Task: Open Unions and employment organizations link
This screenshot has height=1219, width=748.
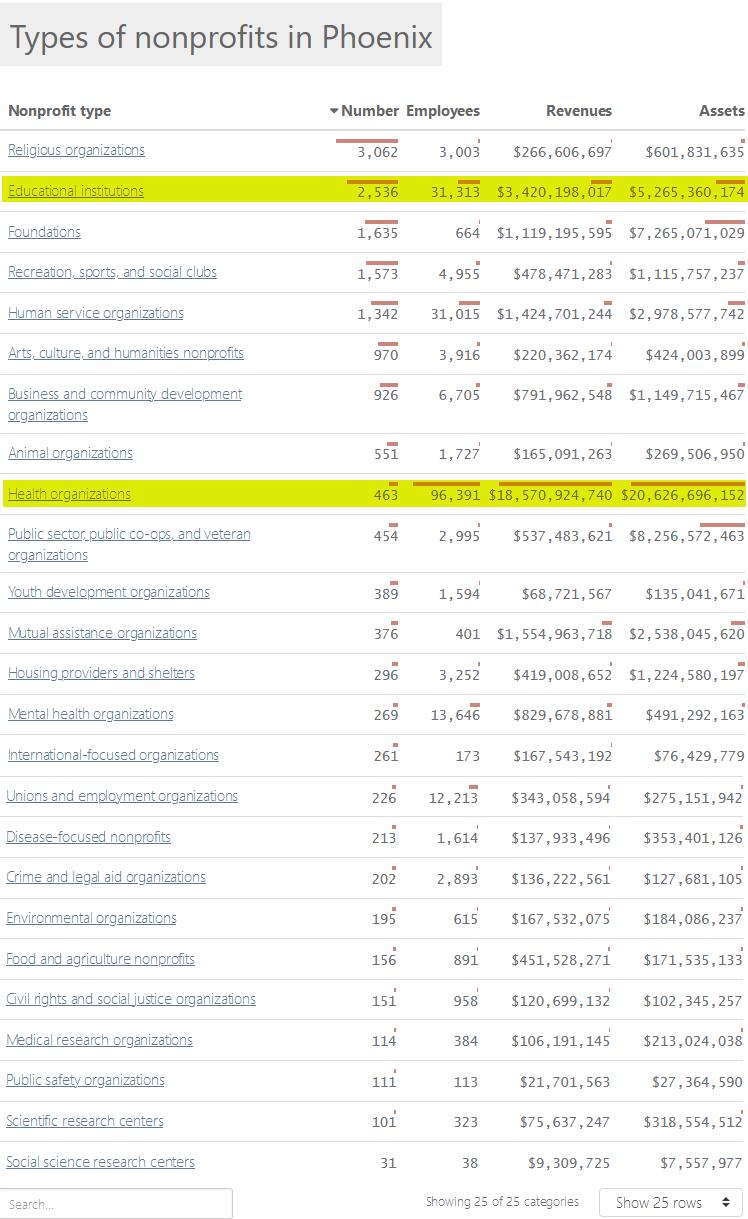Action: [122, 796]
